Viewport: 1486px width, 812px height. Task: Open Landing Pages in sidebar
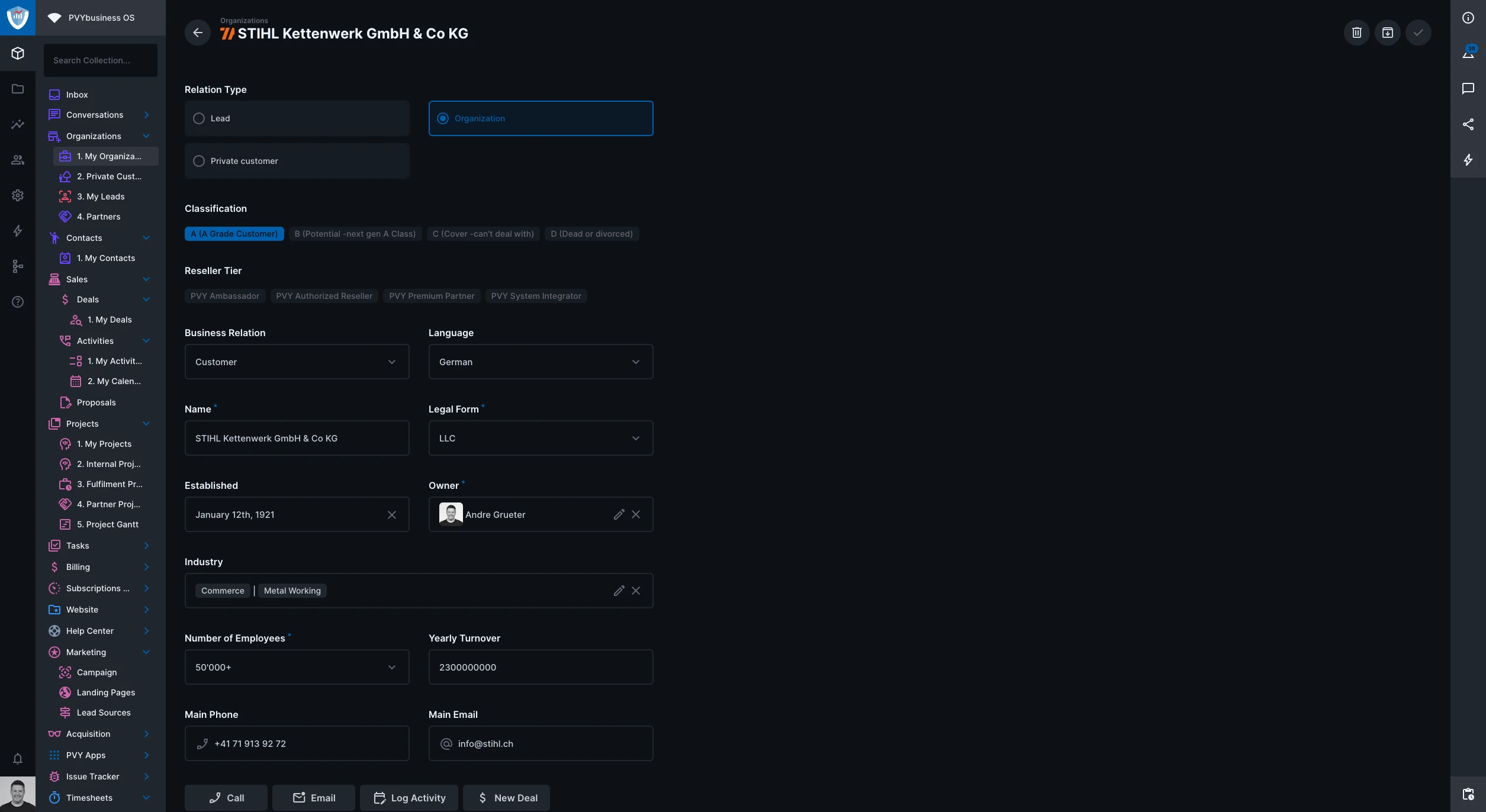(105, 692)
